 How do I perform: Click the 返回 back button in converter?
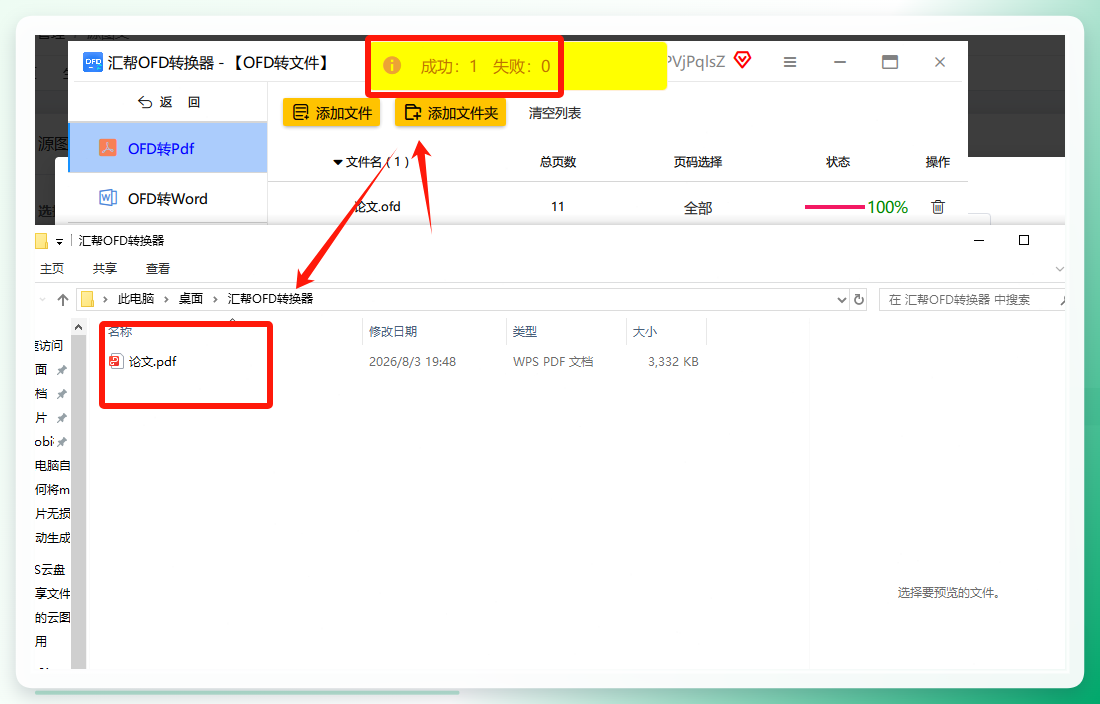tap(169, 102)
